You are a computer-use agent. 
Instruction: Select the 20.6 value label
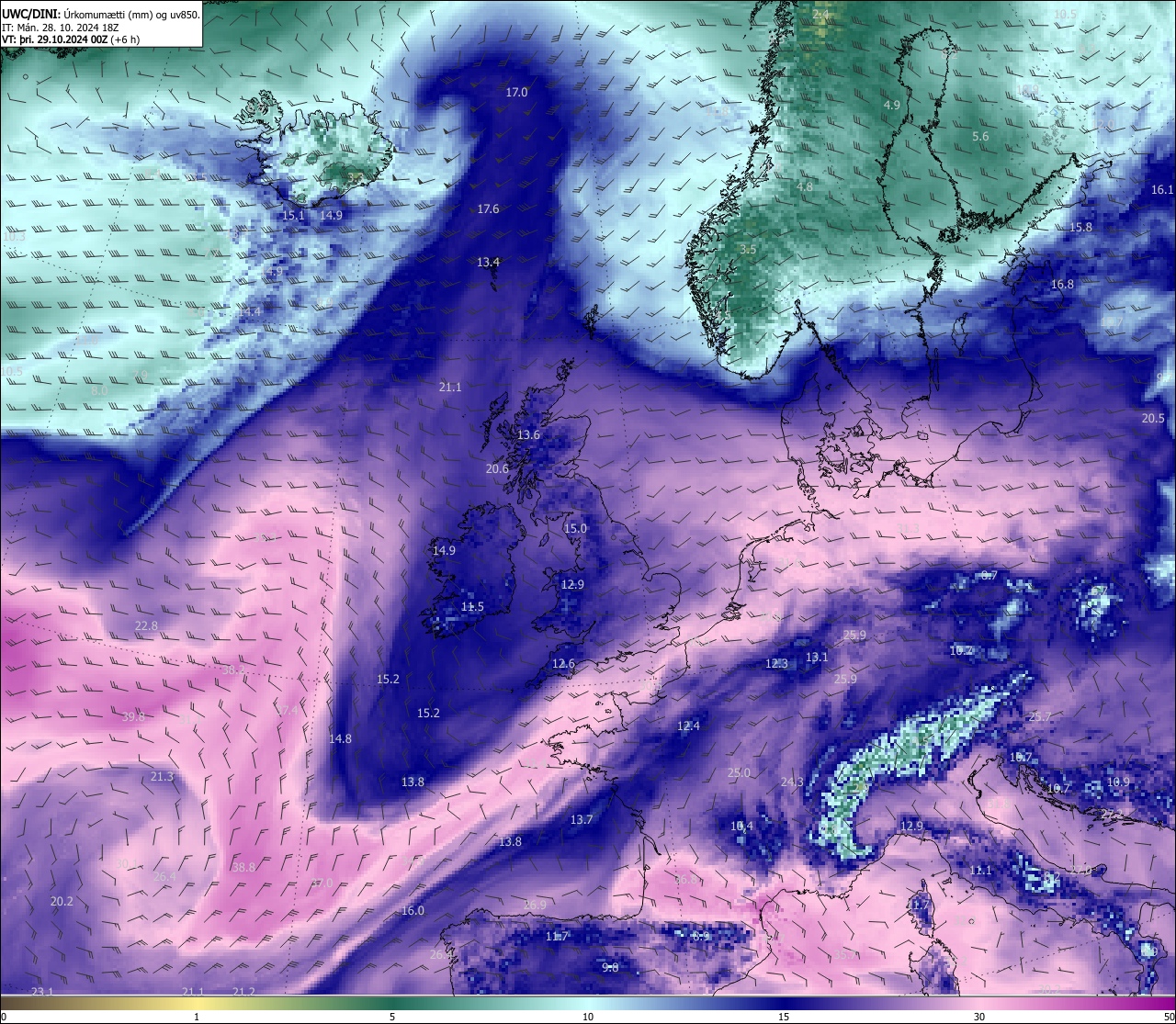pyautogui.click(x=497, y=468)
